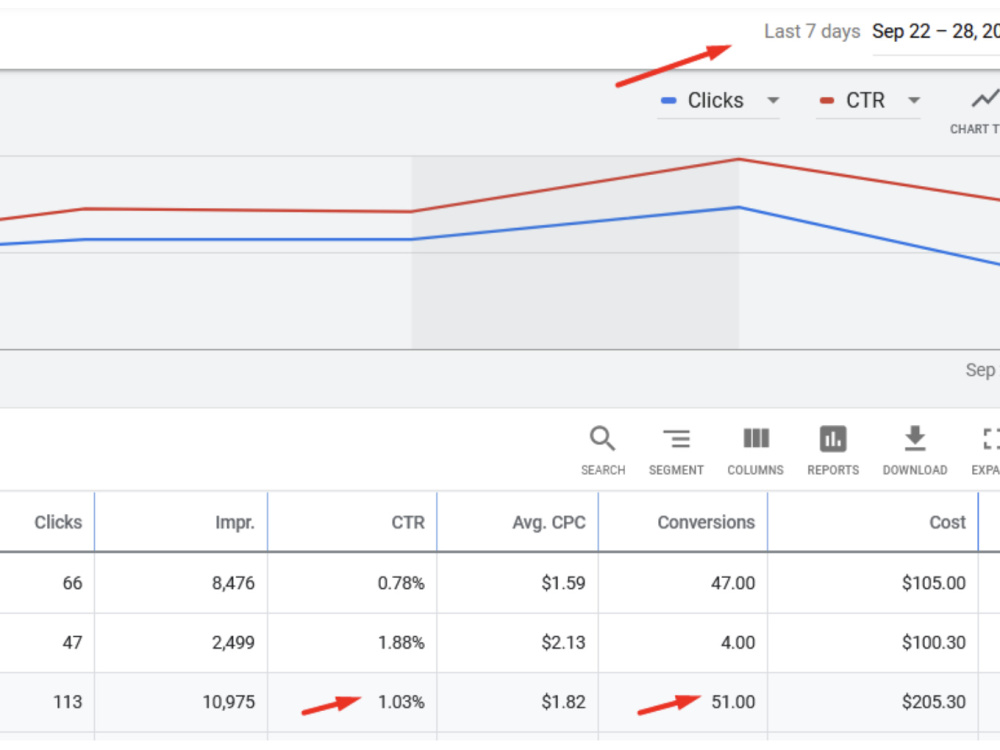Viewport: 1000px width, 750px height.
Task: Download the table data
Action: tap(915, 451)
